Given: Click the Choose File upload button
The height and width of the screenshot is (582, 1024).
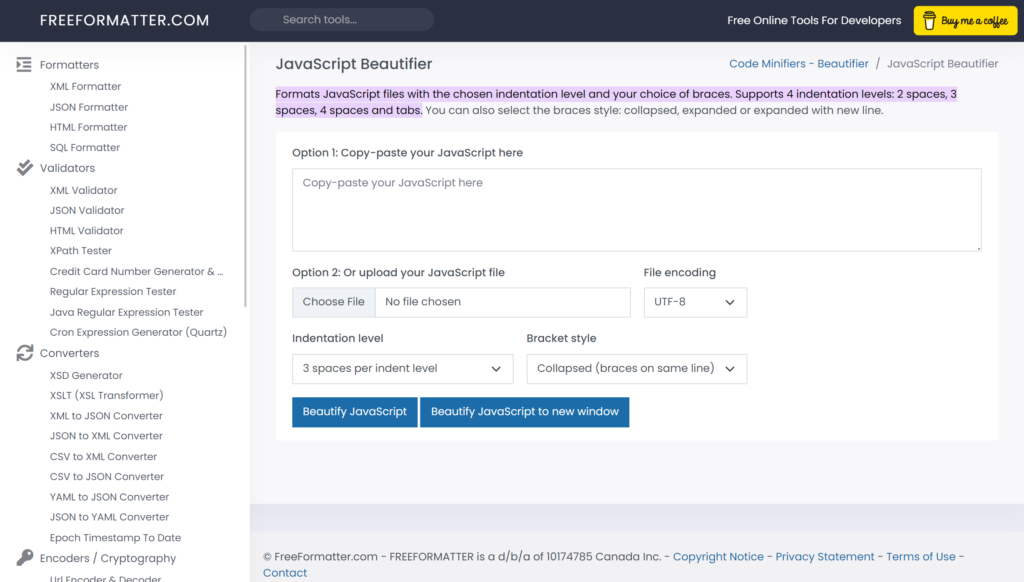Looking at the screenshot, I should [x=334, y=302].
